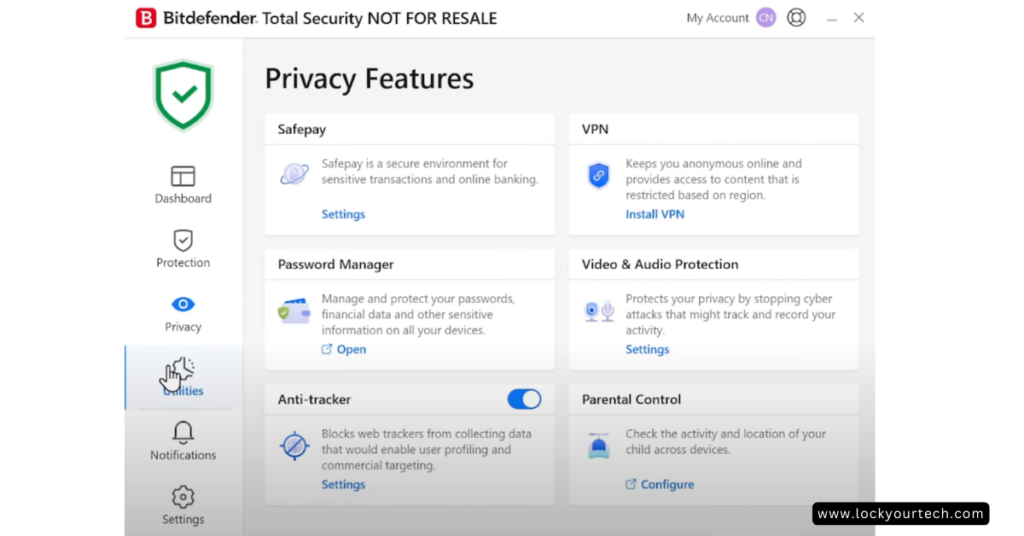1024x536 pixels.
Task: Click the Password Manager wallet icon
Action: [x=294, y=311]
